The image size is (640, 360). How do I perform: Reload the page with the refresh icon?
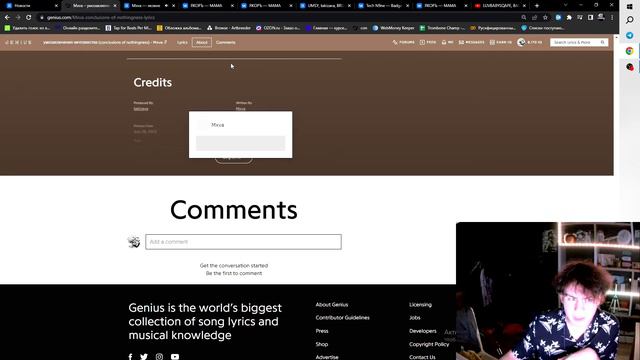29,18
